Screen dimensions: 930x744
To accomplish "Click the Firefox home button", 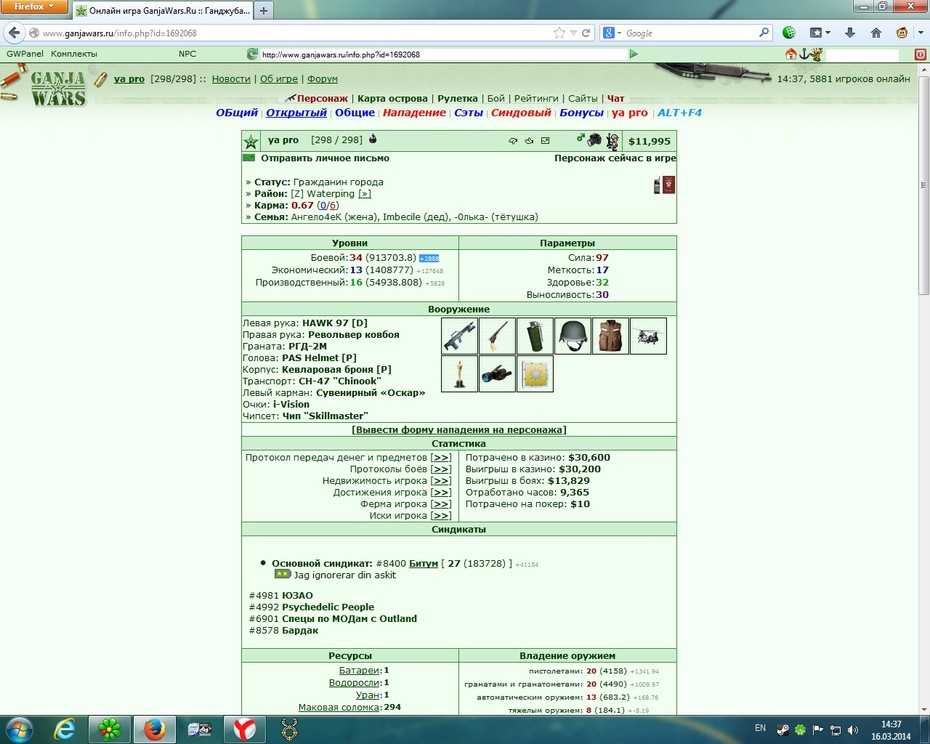I will 876,33.
